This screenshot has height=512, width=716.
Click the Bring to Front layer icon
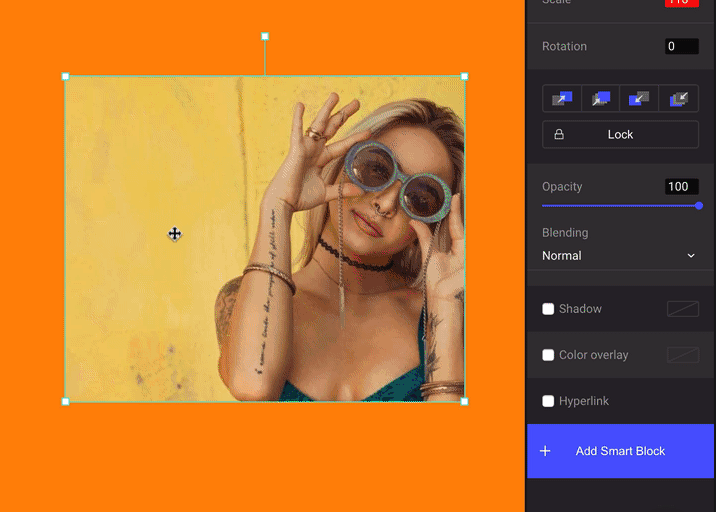[601, 98]
